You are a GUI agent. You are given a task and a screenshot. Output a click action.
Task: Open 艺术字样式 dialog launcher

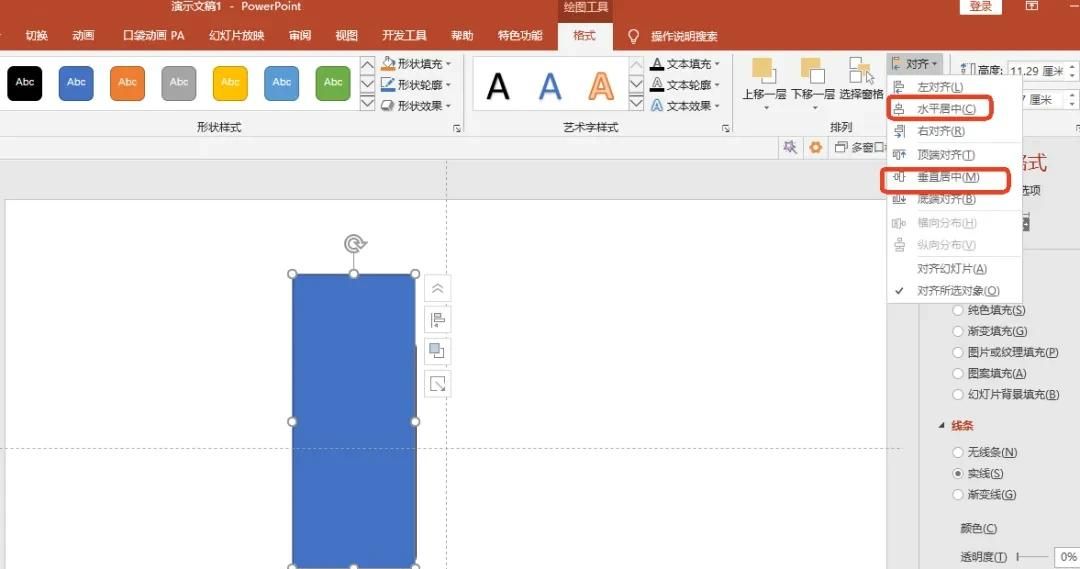(725, 128)
